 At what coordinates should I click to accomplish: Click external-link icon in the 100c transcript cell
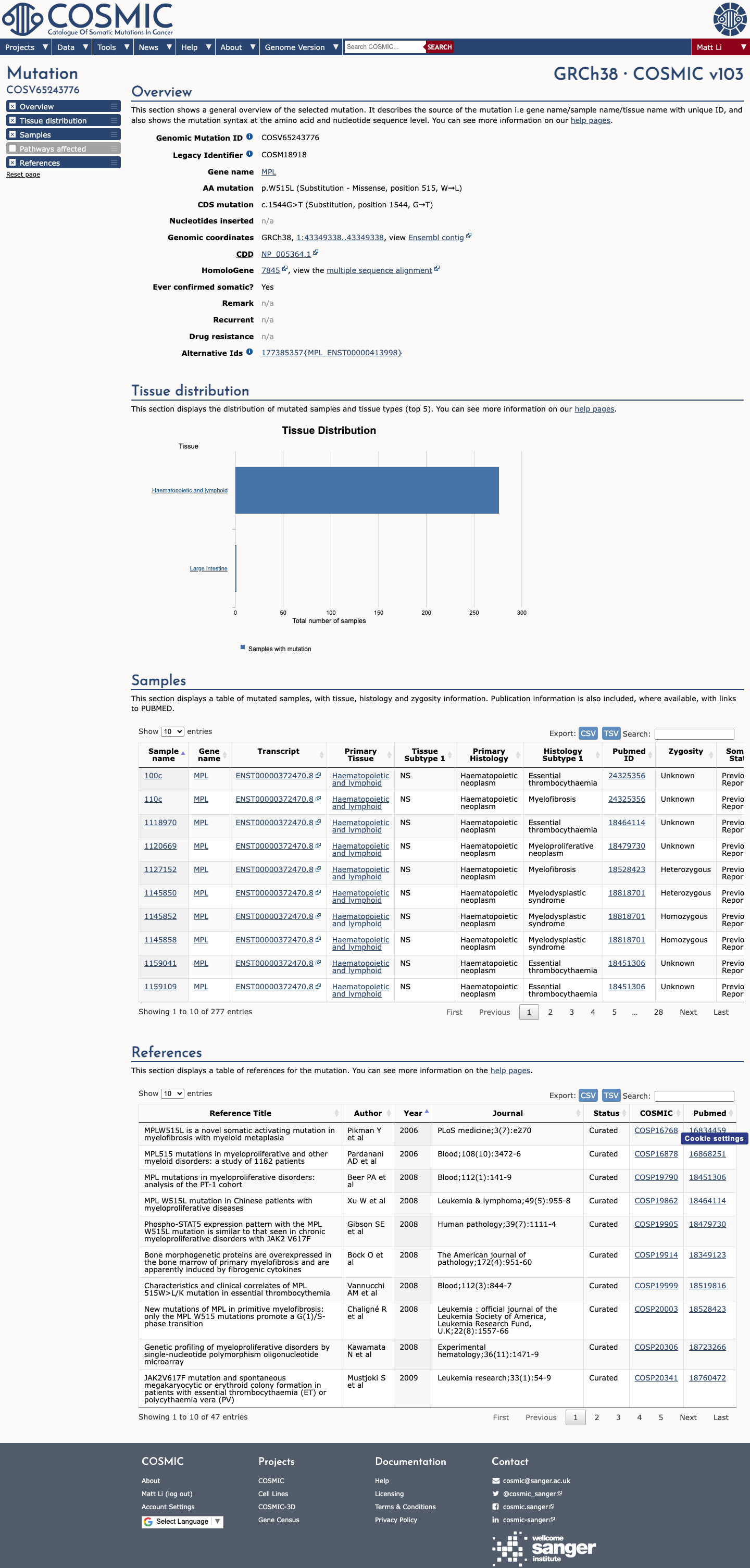tap(318, 775)
